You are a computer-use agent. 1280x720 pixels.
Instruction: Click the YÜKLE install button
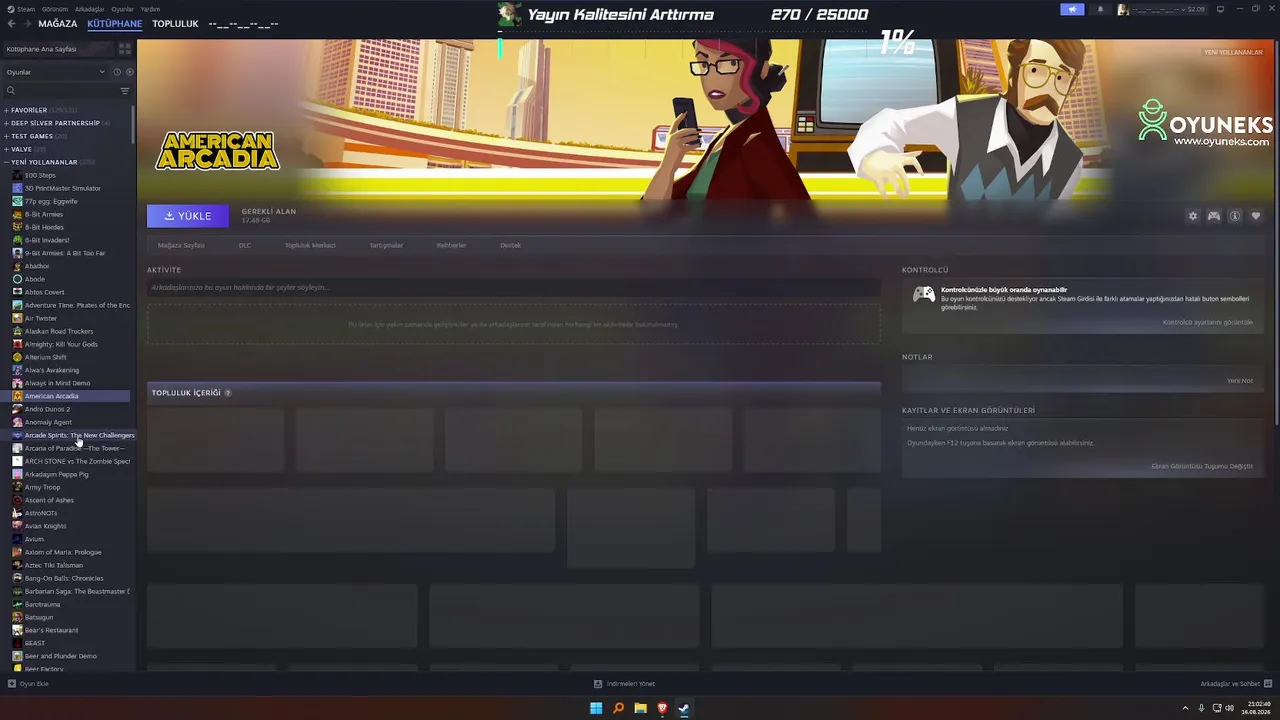188,216
